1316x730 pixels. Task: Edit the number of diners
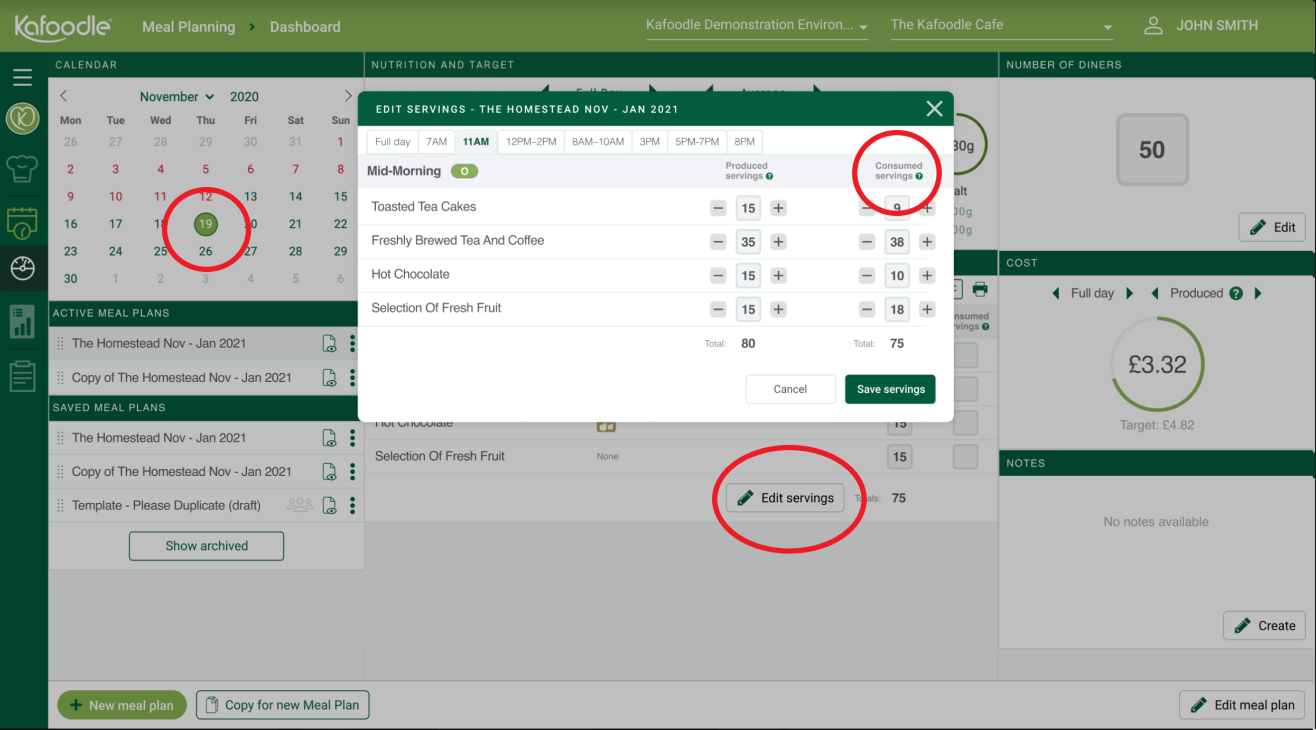pos(1272,227)
